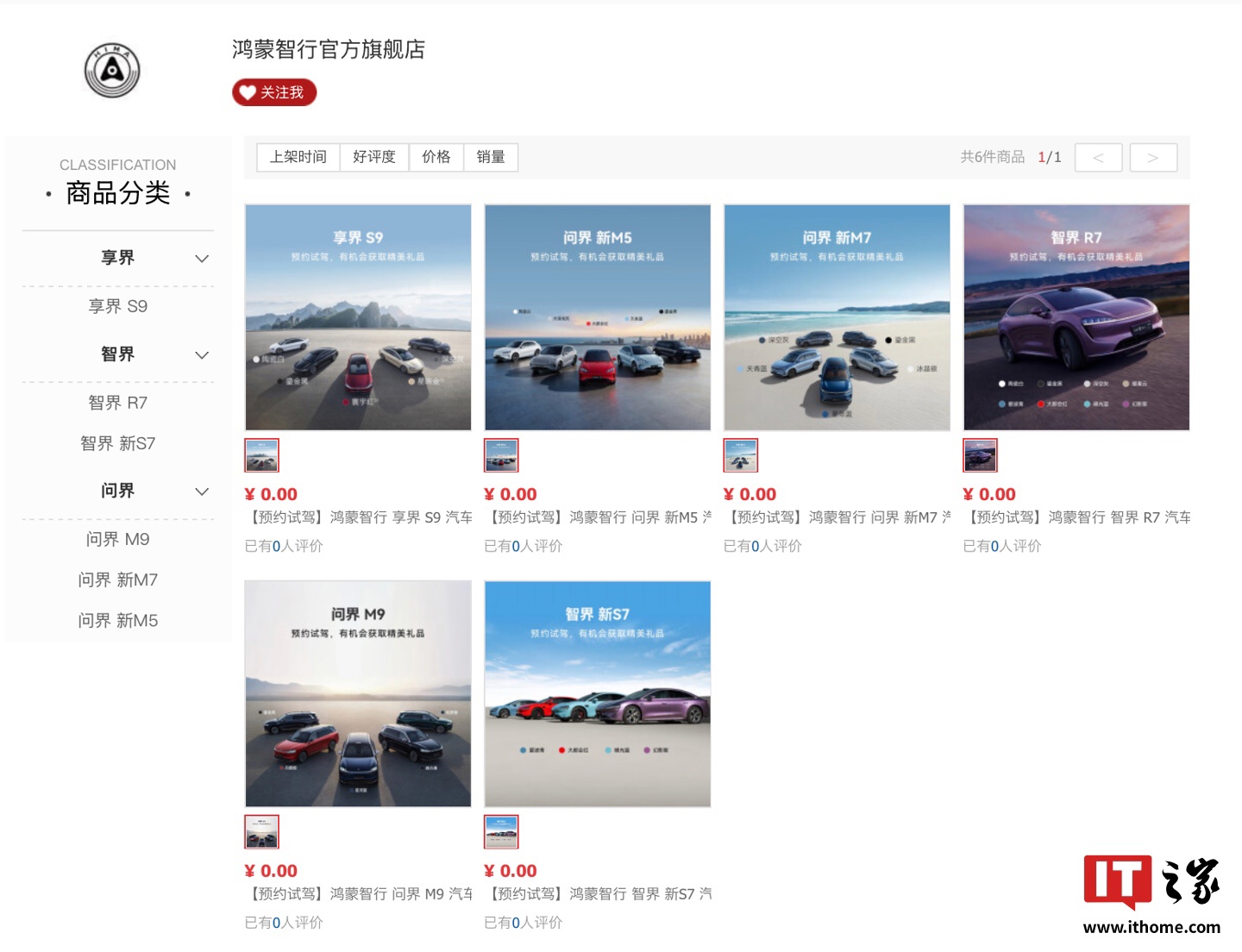Collapse the 问界 category chevron
The height and width of the screenshot is (952, 1242).
click(x=202, y=492)
